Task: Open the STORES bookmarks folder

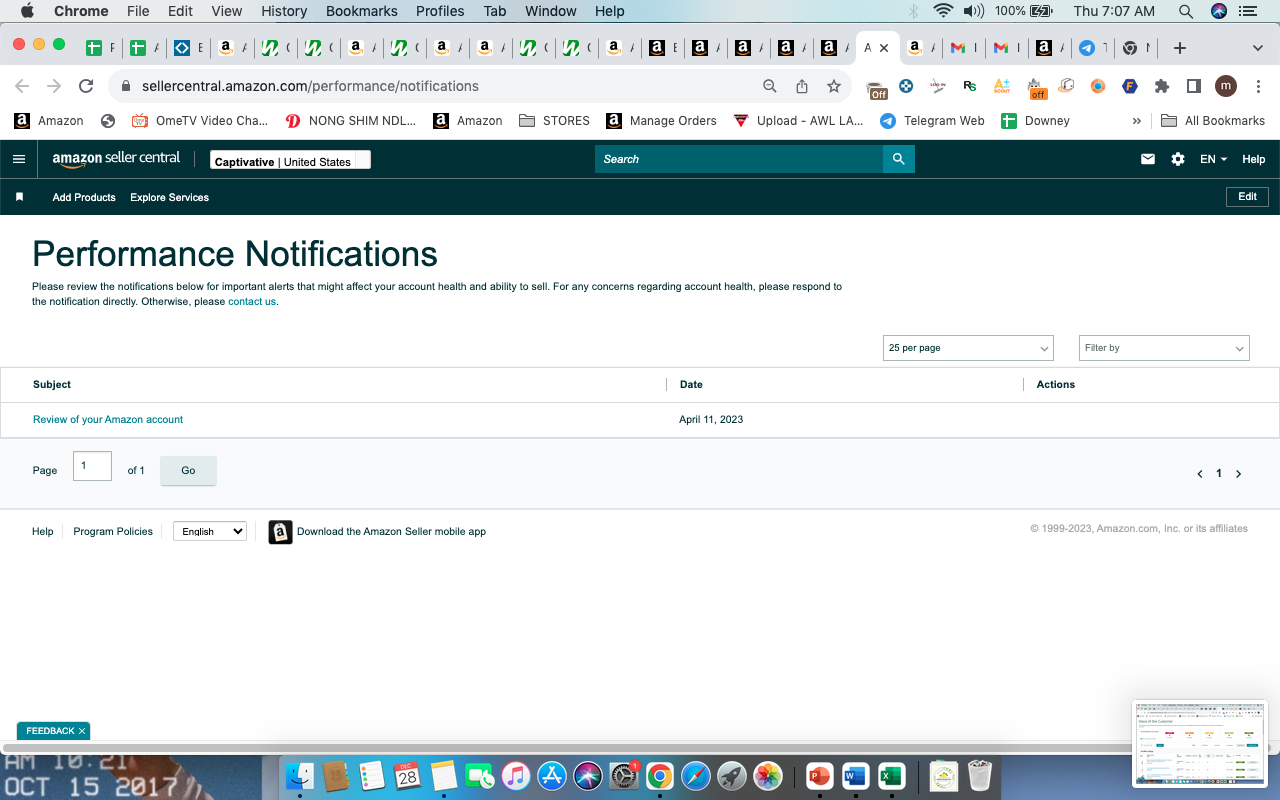Action: 555,121
